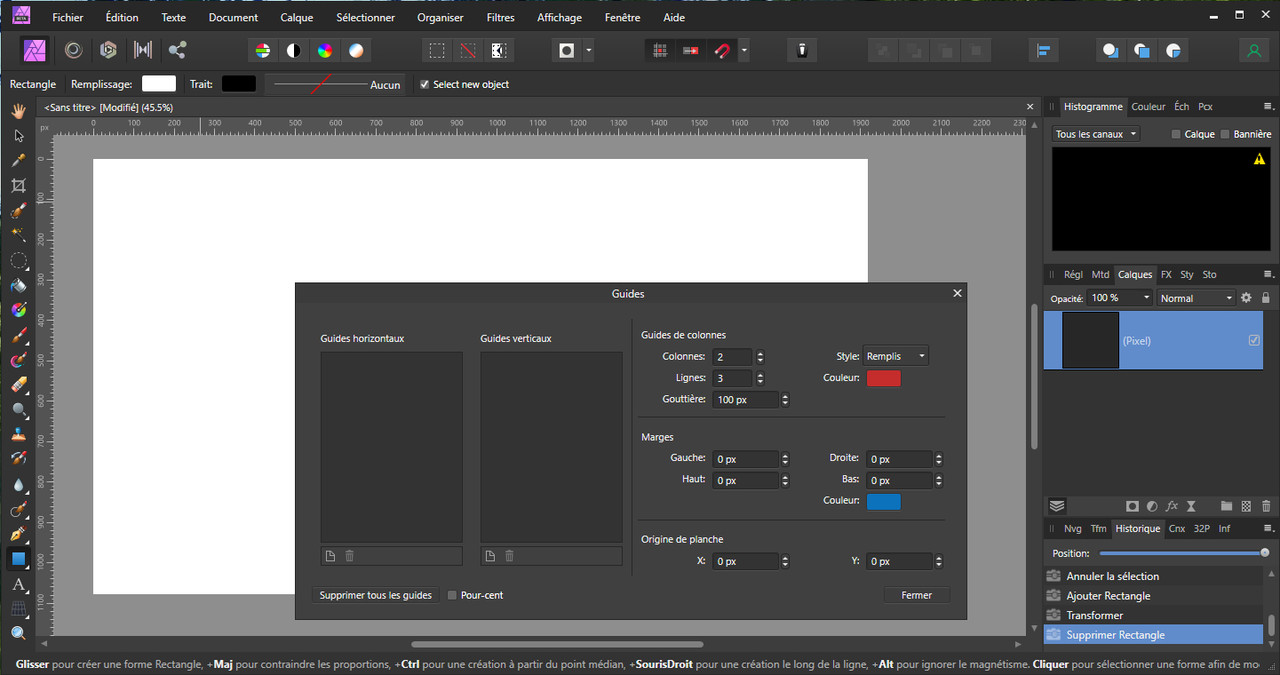Screen dimensions: 1280x675
Task: Click the Fermer button
Action: tap(916, 595)
